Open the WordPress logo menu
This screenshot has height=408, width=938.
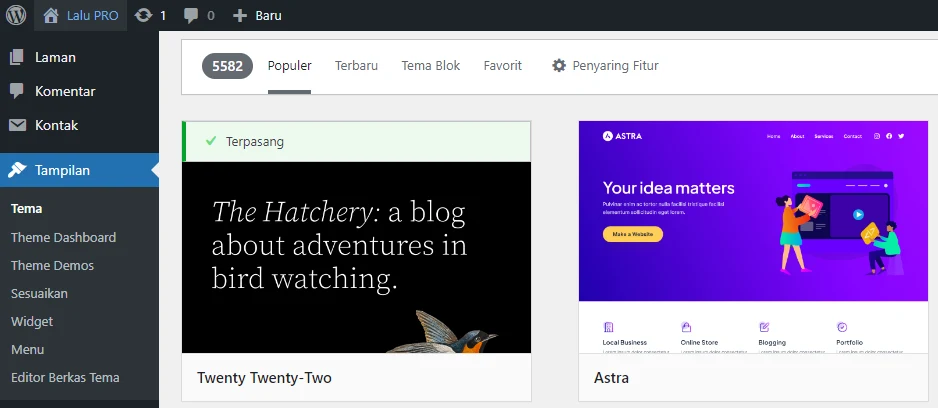click(x=16, y=16)
